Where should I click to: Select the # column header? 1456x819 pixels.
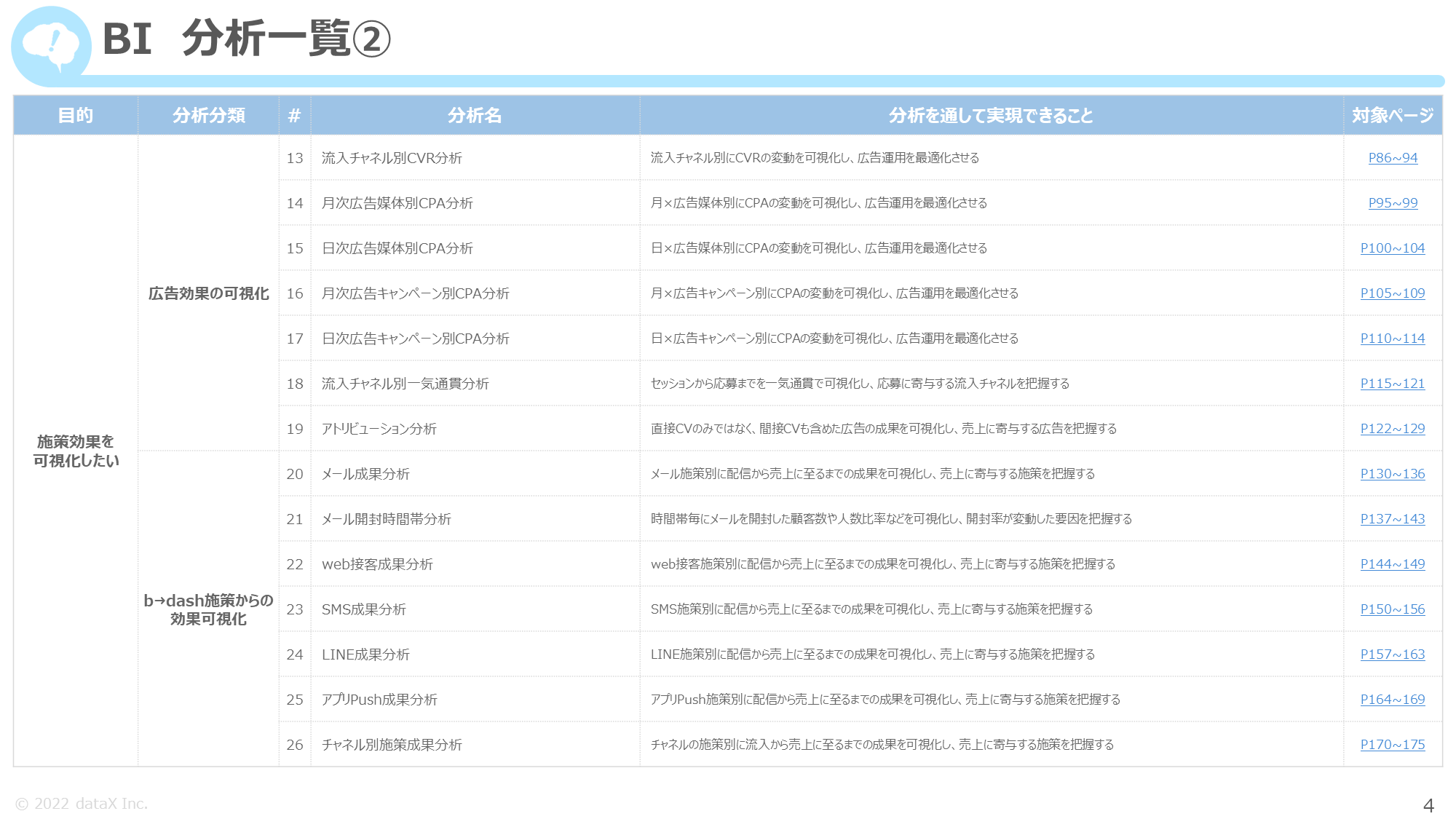pos(294,115)
